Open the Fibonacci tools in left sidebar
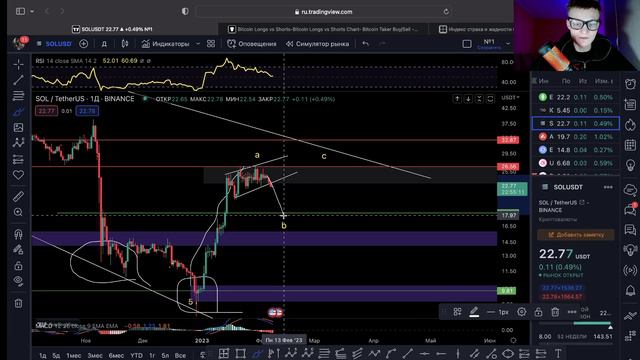The width and height of the screenshot is (640, 360). point(18,96)
